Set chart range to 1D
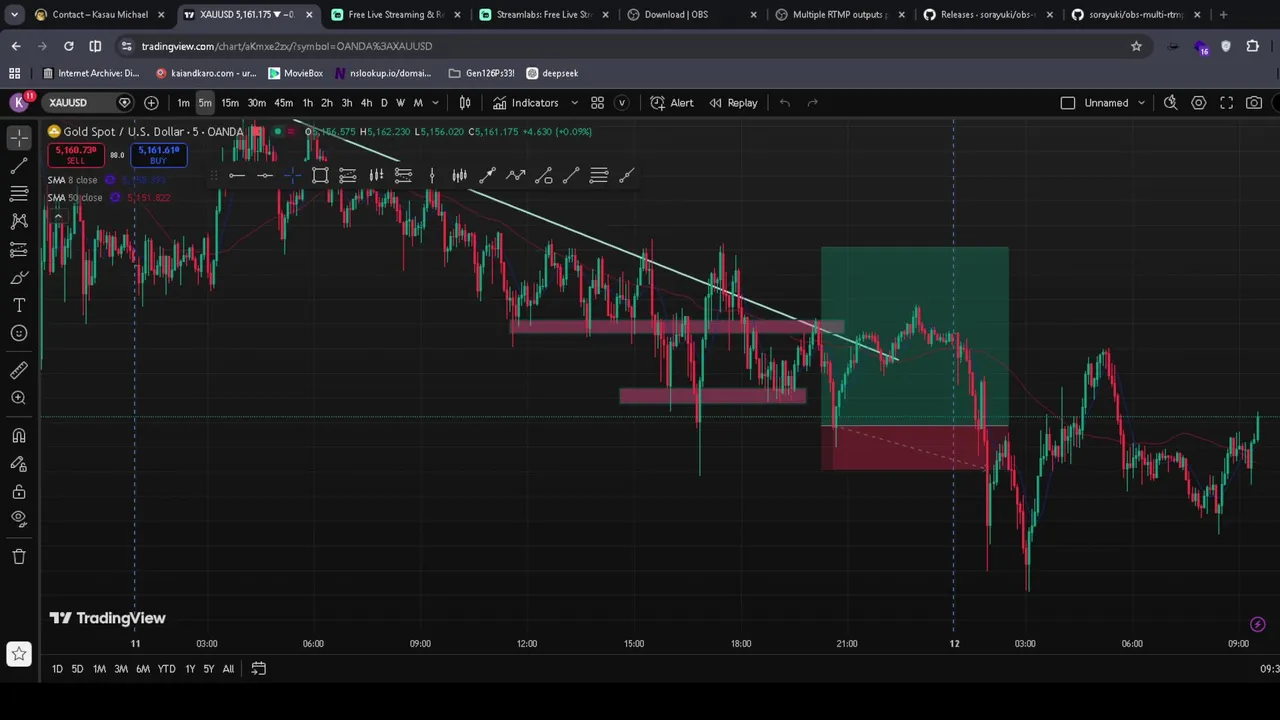Viewport: 1280px width, 720px height. click(57, 669)
